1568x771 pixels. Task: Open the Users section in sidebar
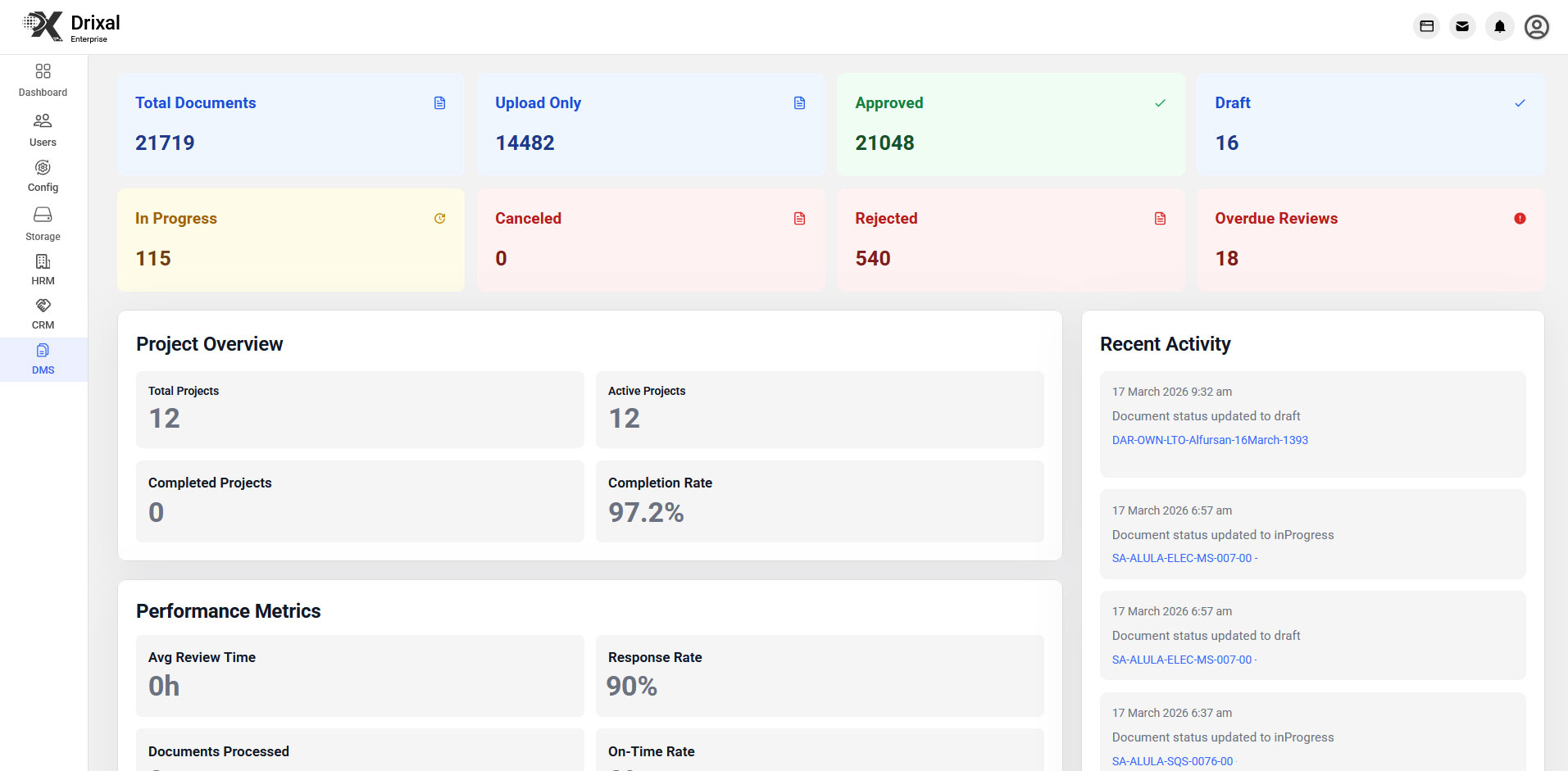tap(43, 129)
